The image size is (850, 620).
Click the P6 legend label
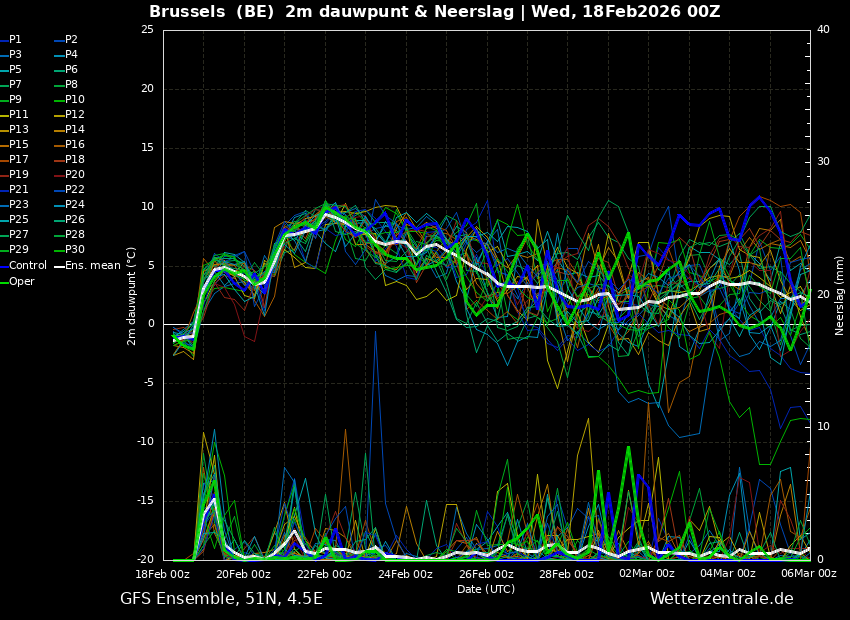68,69
